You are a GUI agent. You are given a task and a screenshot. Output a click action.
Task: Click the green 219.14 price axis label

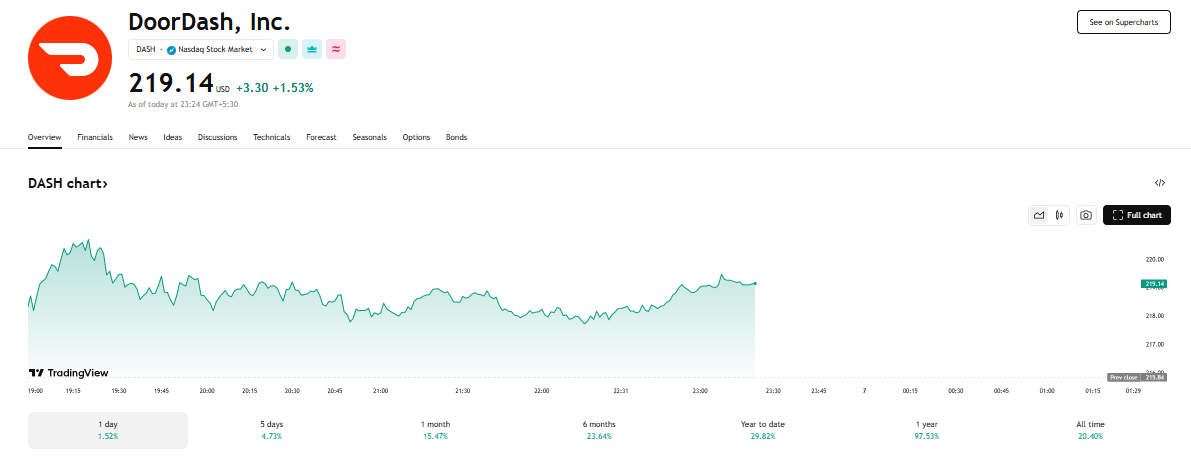click(1155, 284)
